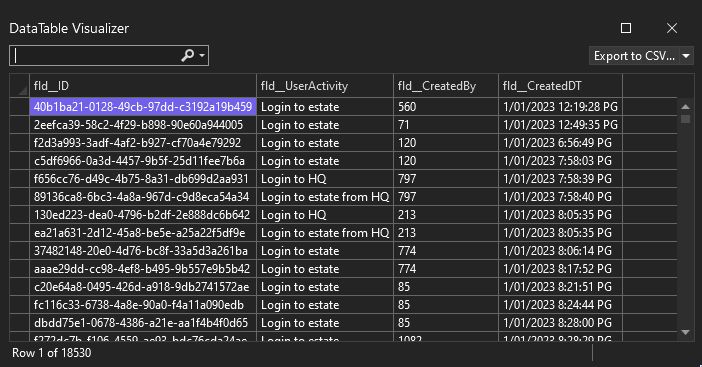Image resolution: width=702 pixels, height=367 pixels.
Task: Click the search magnifier icon
Action: (188, 55)
